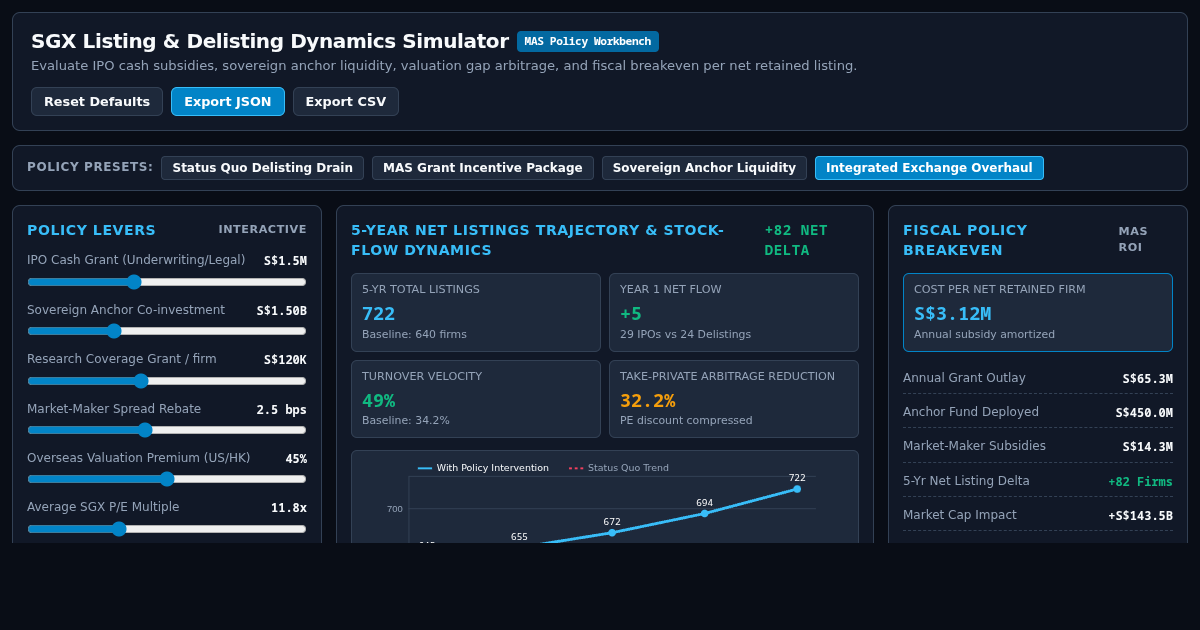The image size is (1200, 630).
Task: Click Annual Grant Outlay S$65.3M value
Action: [1147, 379]
